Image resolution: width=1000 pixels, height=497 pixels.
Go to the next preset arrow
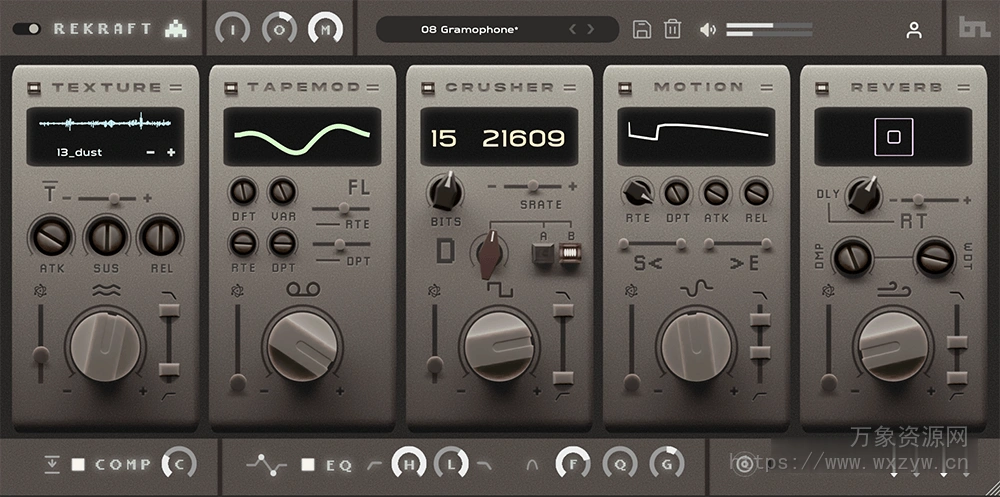pyautogui.click(x=590, y=29)
